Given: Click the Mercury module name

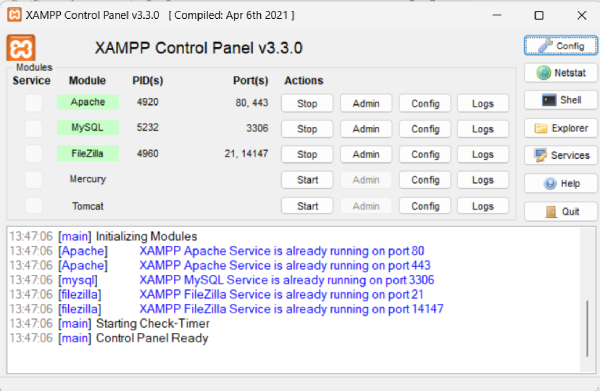Looking at the screenshot, I should click(x=88, y=179).
